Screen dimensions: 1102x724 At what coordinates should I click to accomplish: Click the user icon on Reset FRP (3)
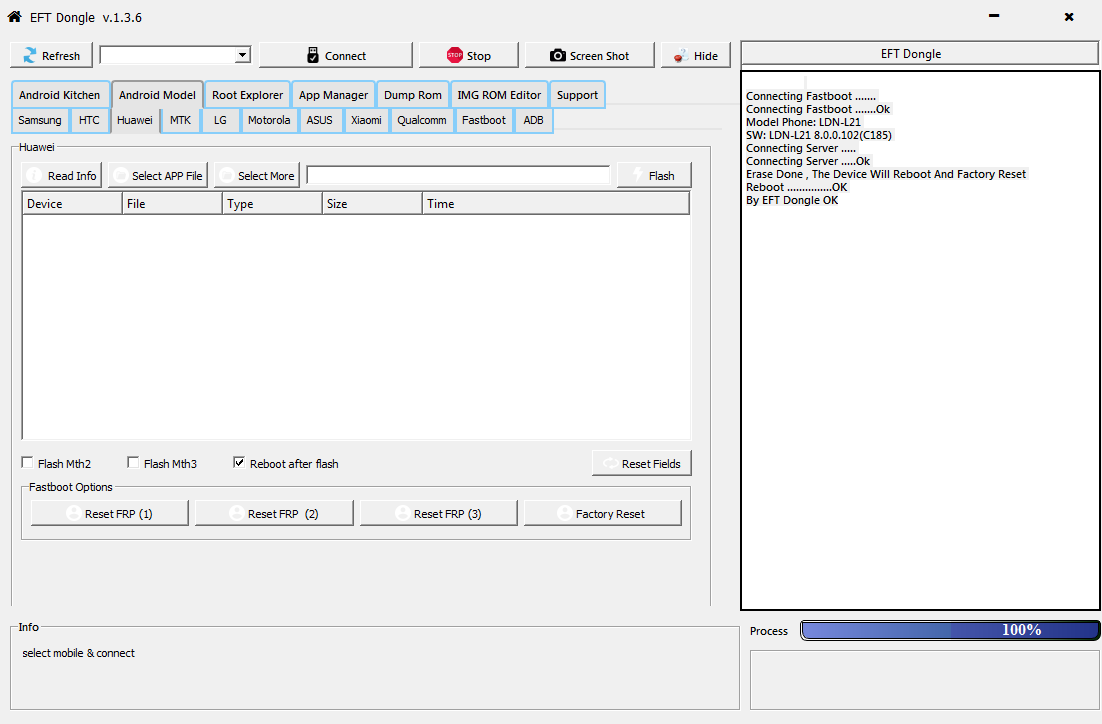click(403, 513)
